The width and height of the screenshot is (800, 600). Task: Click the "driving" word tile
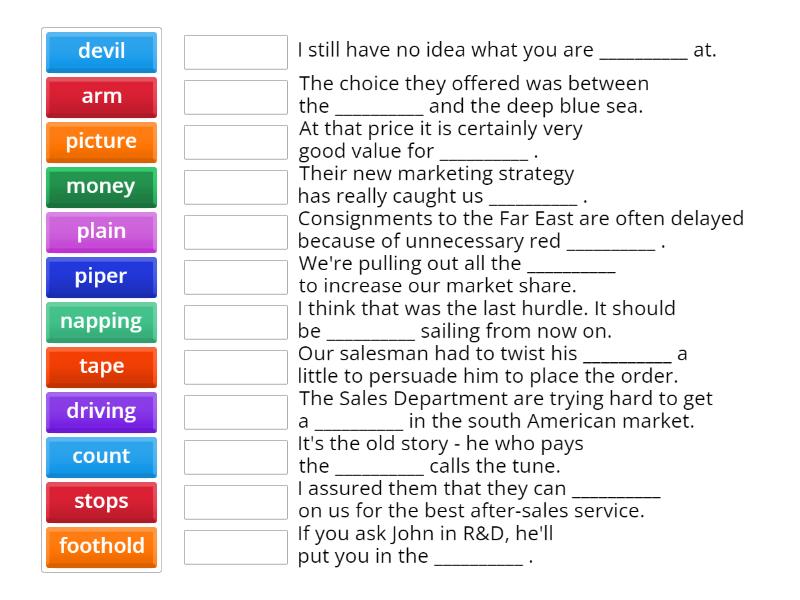tap(100, 411)
